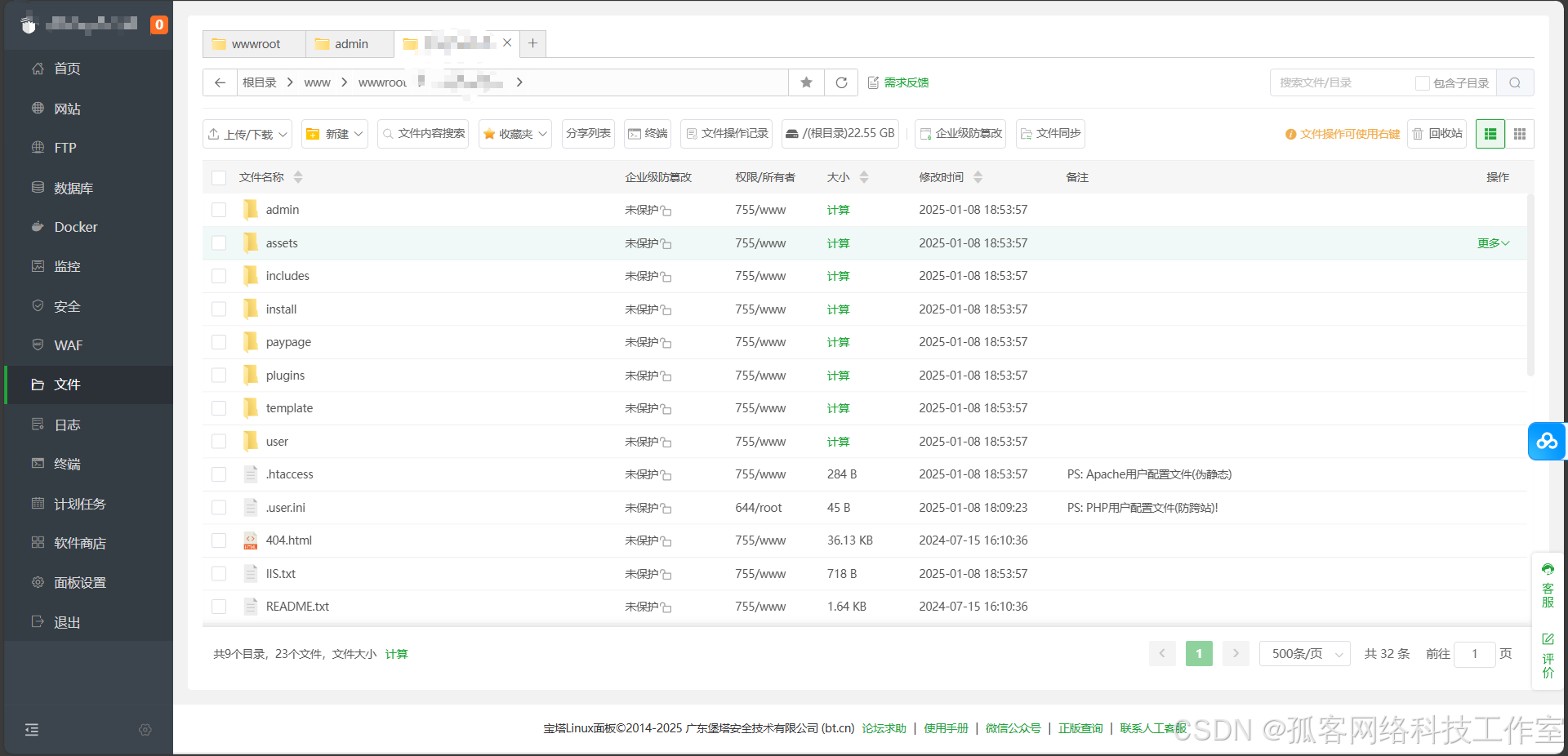Open 论坛求助 footer link

[884, 728]
